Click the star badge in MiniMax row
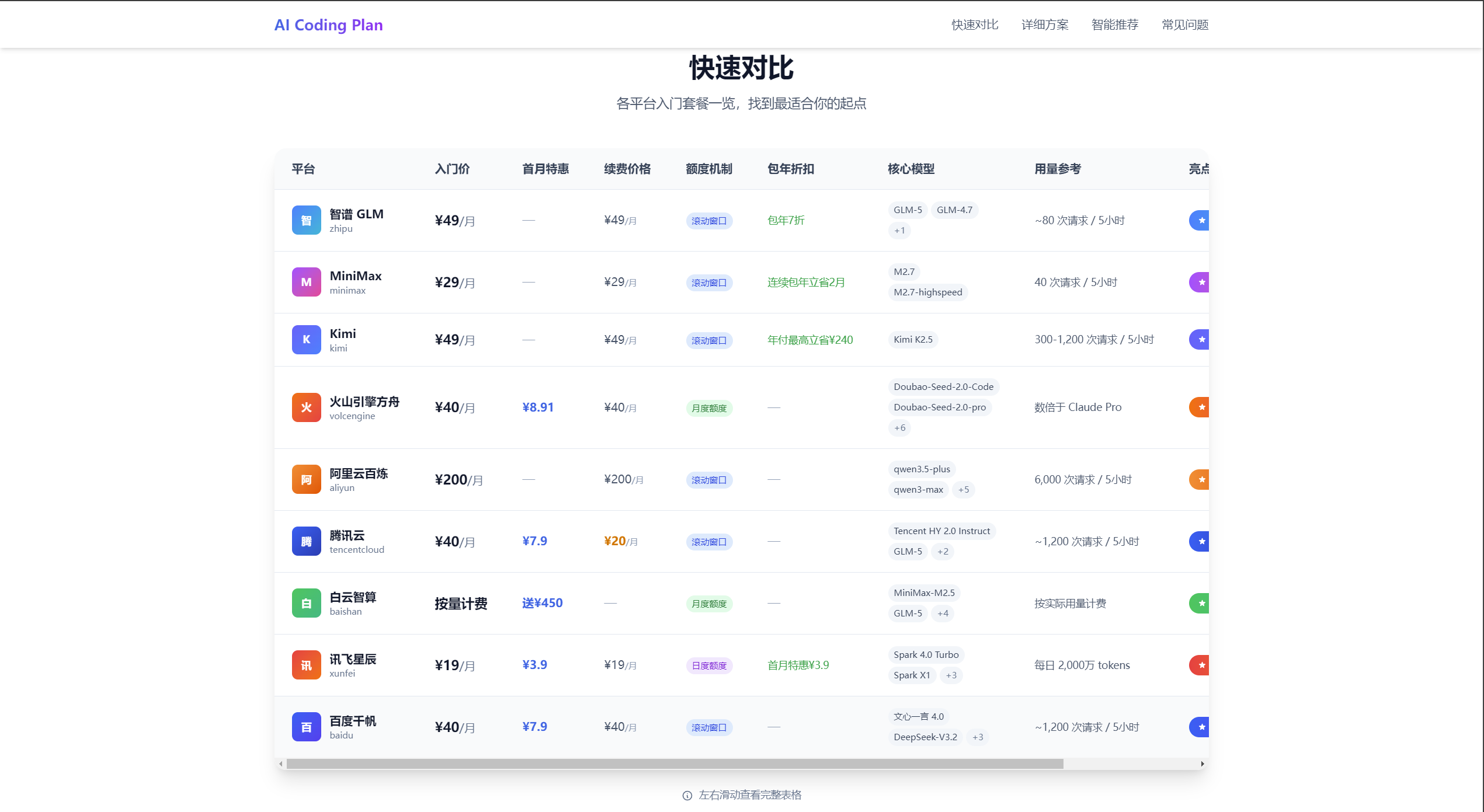The width and height of the screenshot is (1484, 812). [1200, 282]
